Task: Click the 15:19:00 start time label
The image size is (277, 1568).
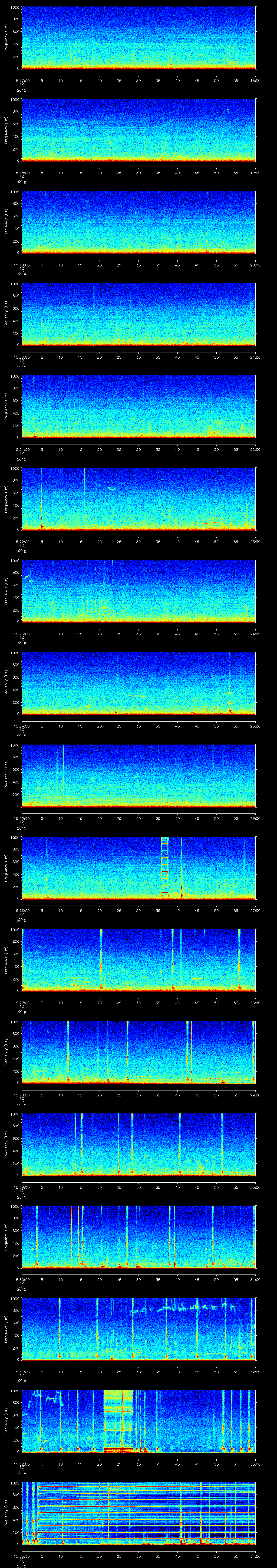Action: tap(21, 265)
